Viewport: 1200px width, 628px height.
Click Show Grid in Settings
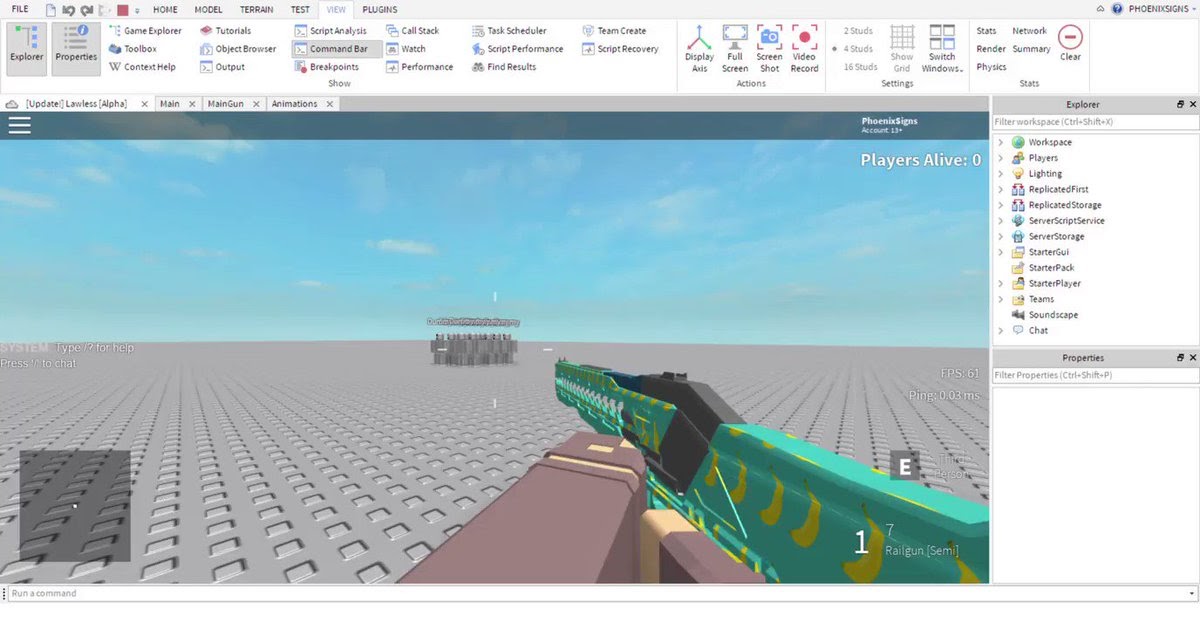click(x=902, y=49)
